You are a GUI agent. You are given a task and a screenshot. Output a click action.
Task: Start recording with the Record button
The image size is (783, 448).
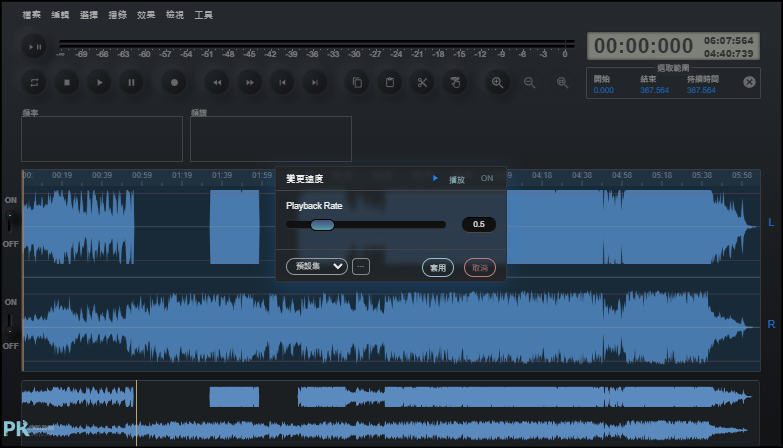(174, 82)
